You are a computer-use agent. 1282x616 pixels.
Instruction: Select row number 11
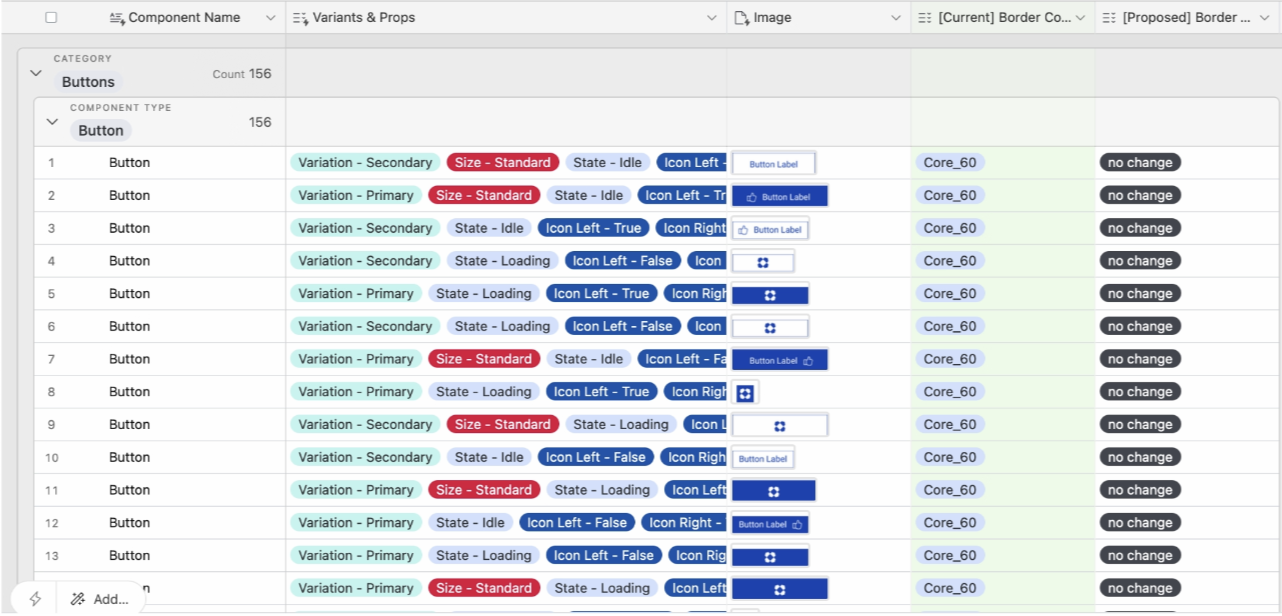[x=52, y=490]
